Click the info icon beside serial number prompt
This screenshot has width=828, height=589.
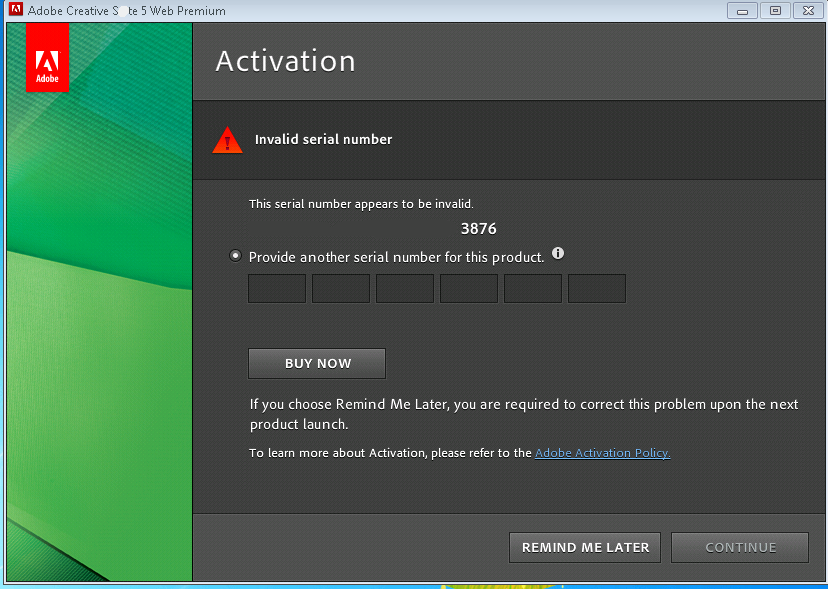[x=558, y=254]
